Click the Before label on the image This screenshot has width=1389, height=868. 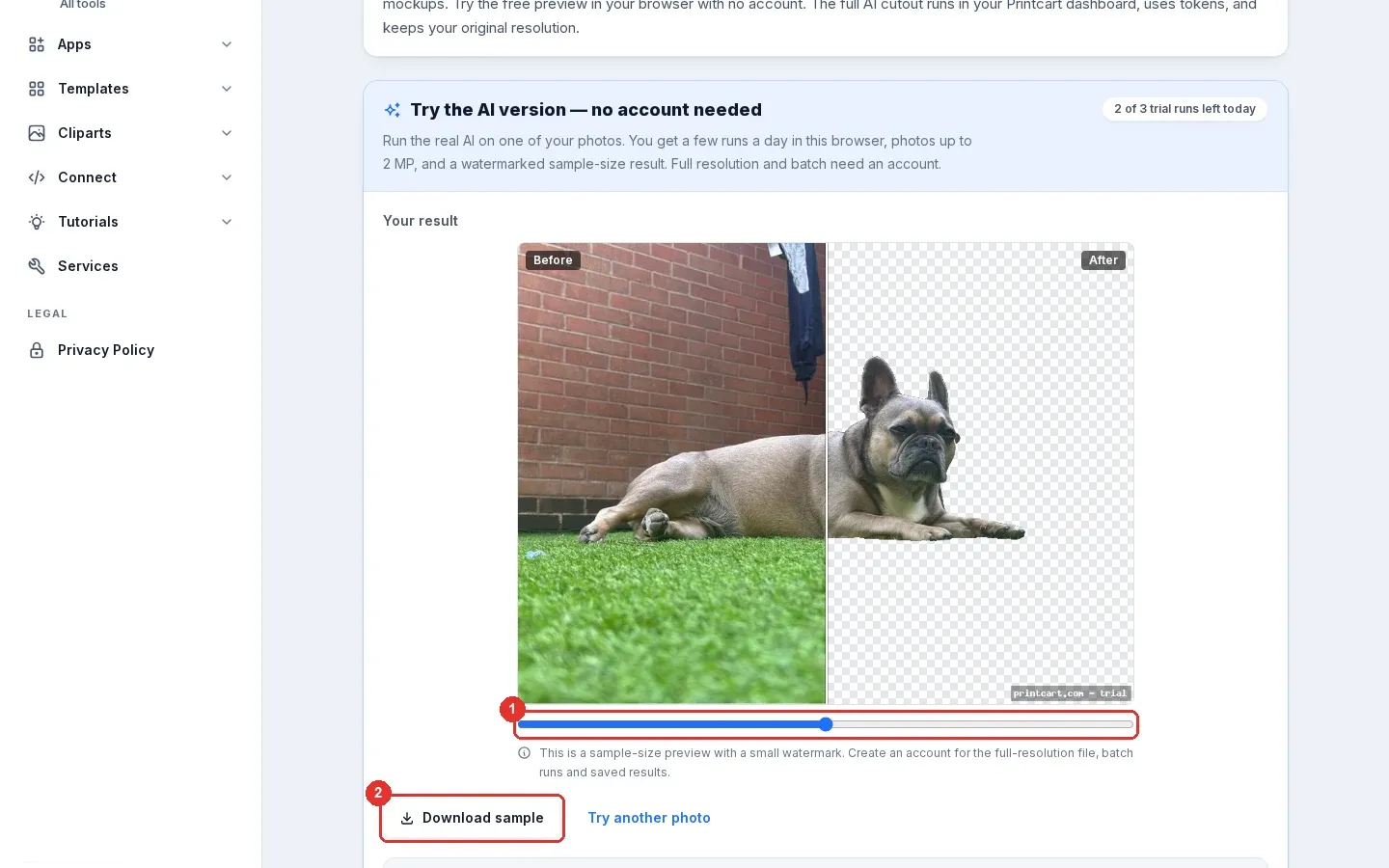point(553,260)
